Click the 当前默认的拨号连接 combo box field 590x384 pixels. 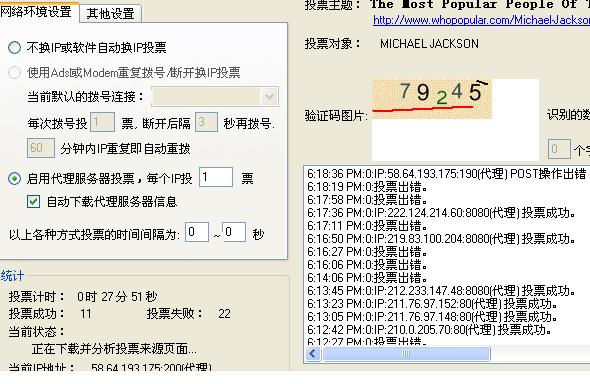pos(215,97)
